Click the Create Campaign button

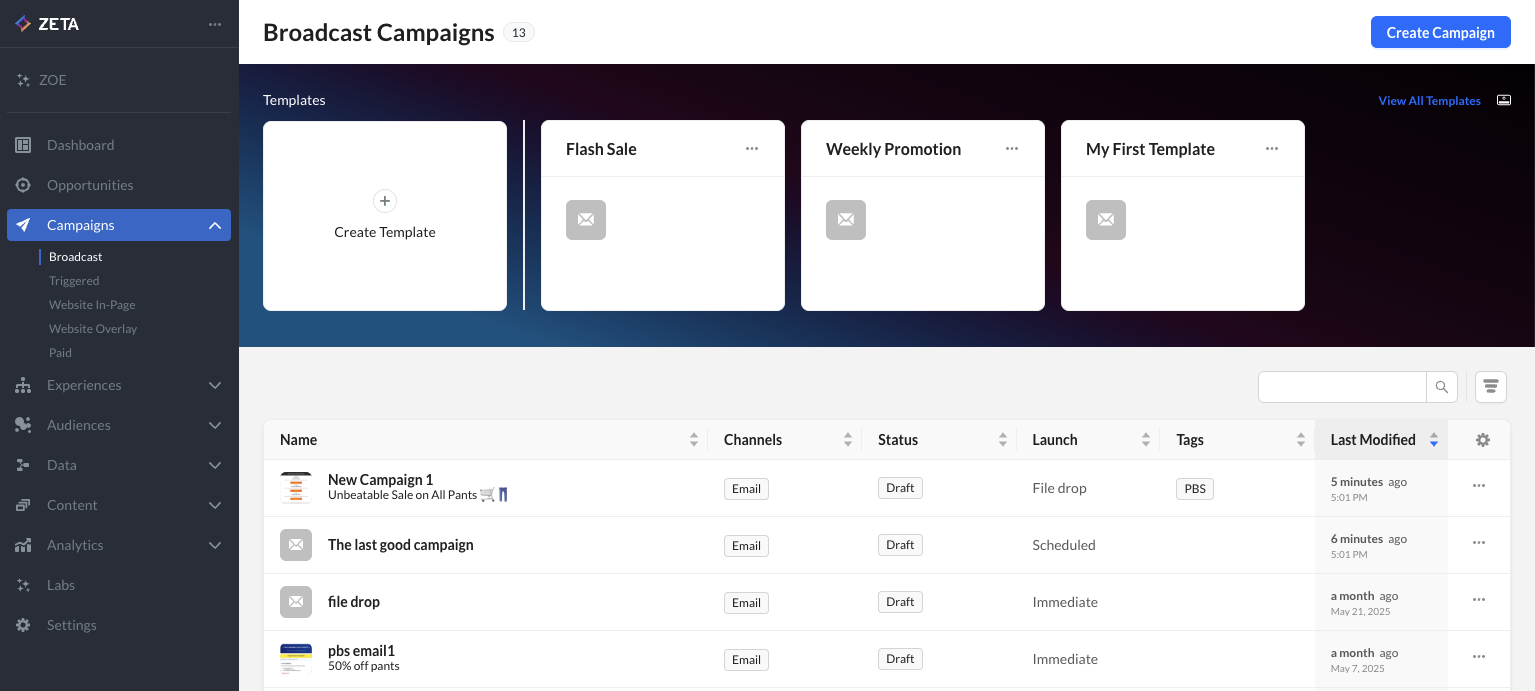pos(1440,32)
